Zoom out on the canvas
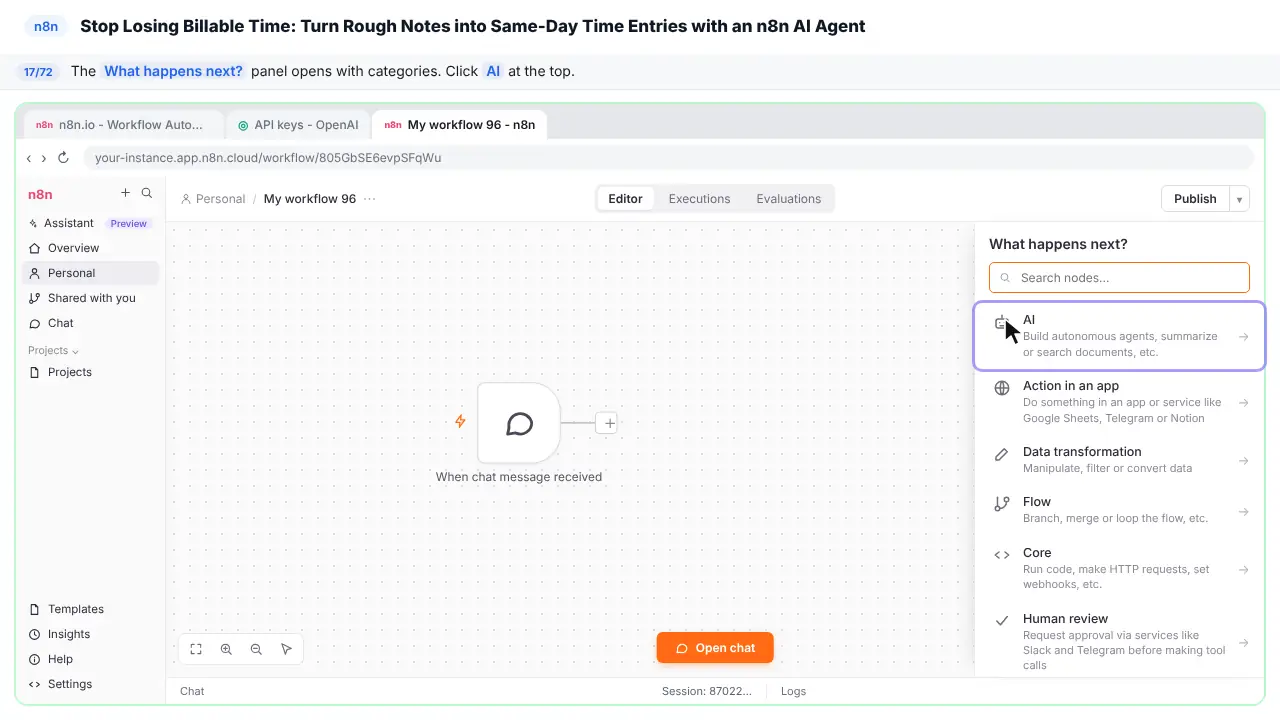The height and width of the screenshot is (720, 1280). pos(256,649)
